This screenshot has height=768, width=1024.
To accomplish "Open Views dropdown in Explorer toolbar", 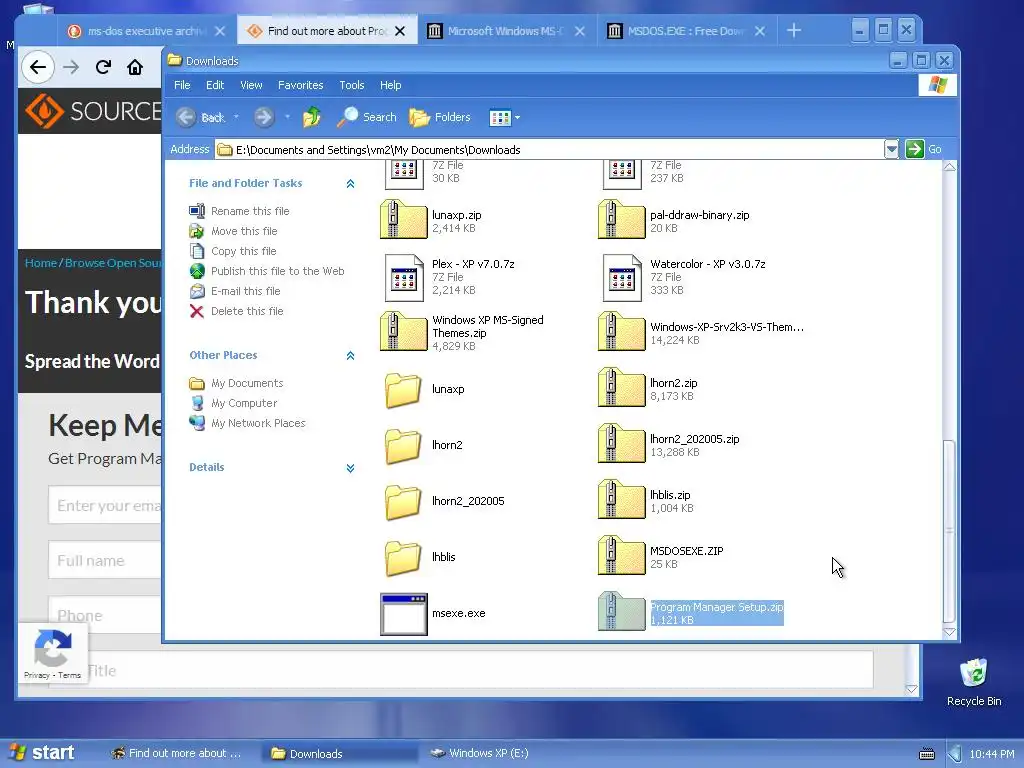I will 504,118.
